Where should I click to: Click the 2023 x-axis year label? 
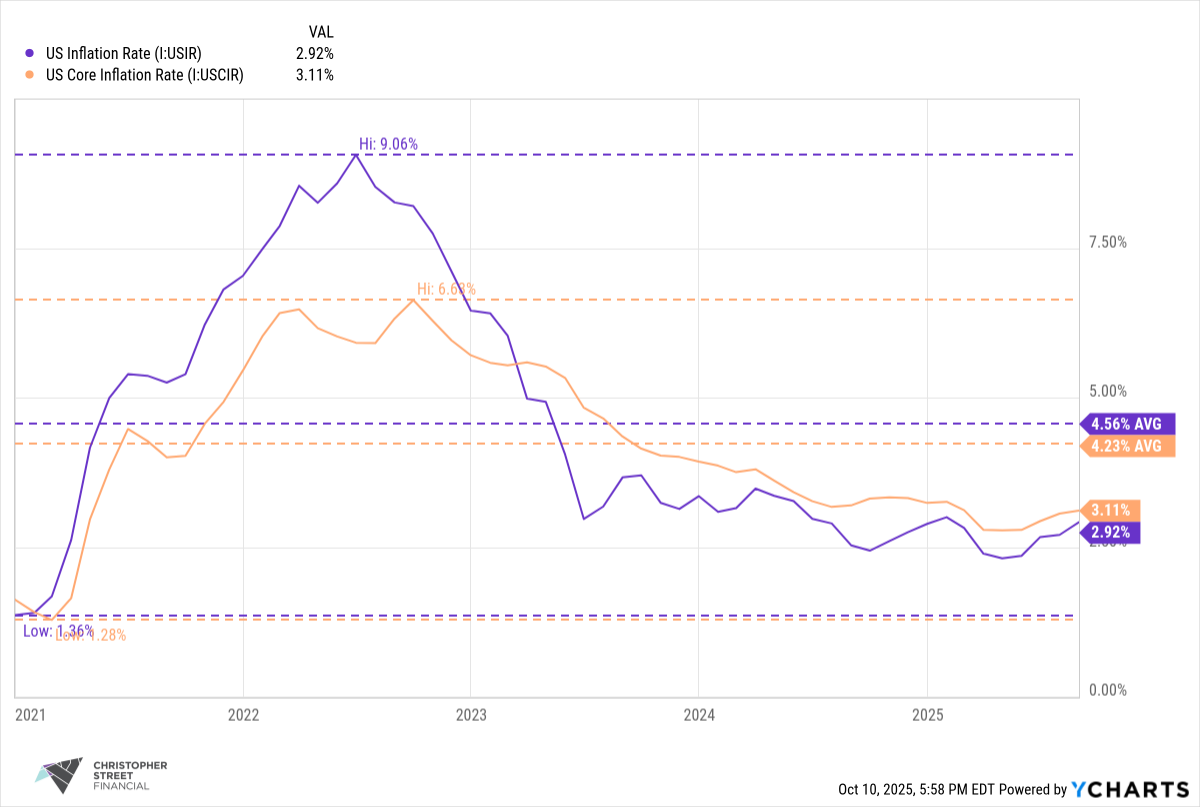click(471, 716)
